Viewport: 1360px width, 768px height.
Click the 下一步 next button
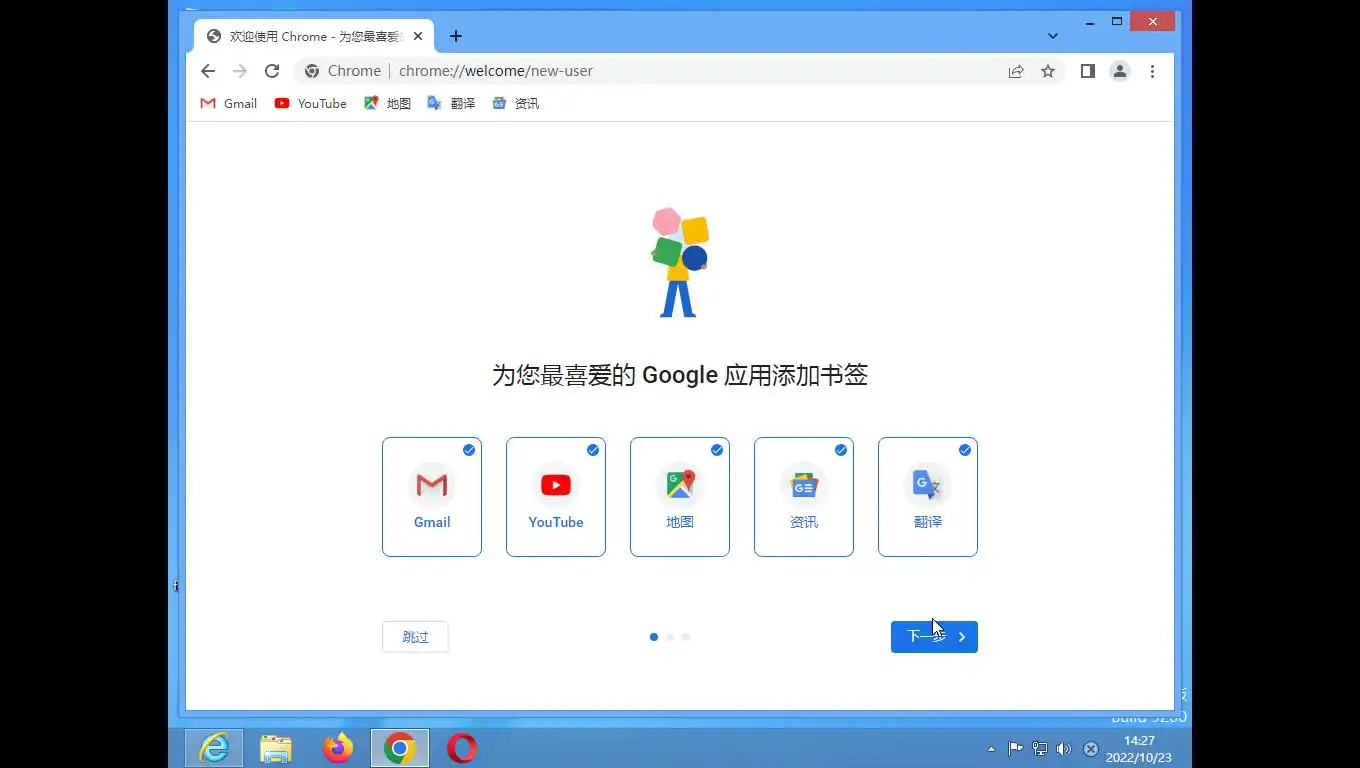(934, 637)
